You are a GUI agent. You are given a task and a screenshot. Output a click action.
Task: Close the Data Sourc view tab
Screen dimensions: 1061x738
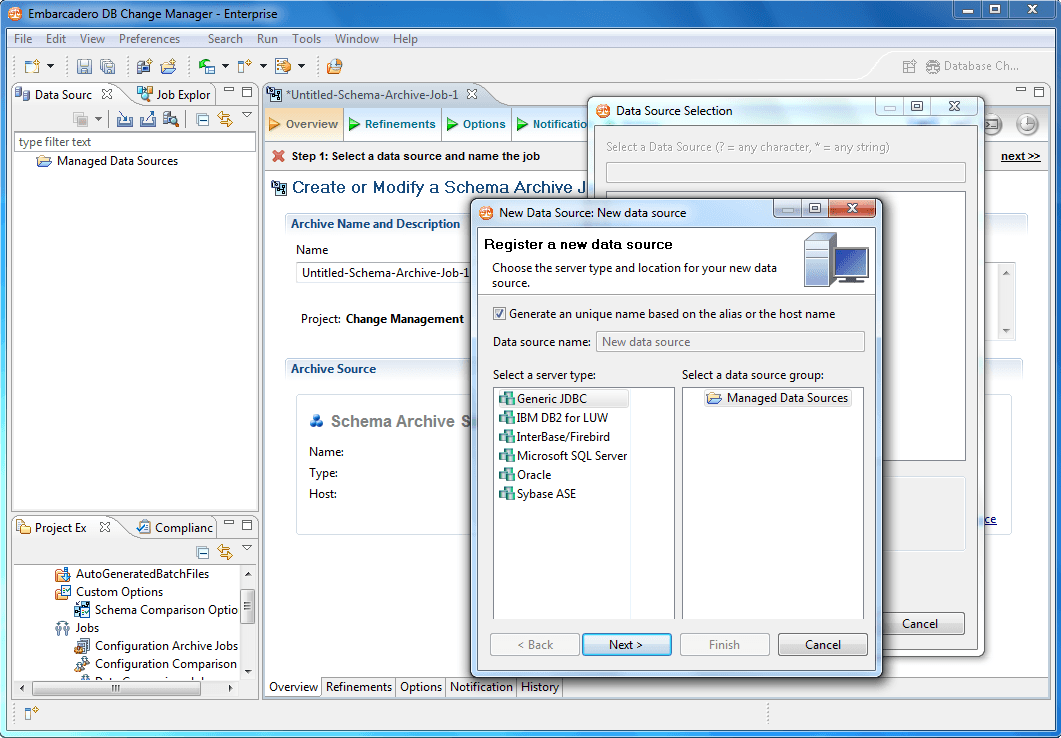click(107, 94)
